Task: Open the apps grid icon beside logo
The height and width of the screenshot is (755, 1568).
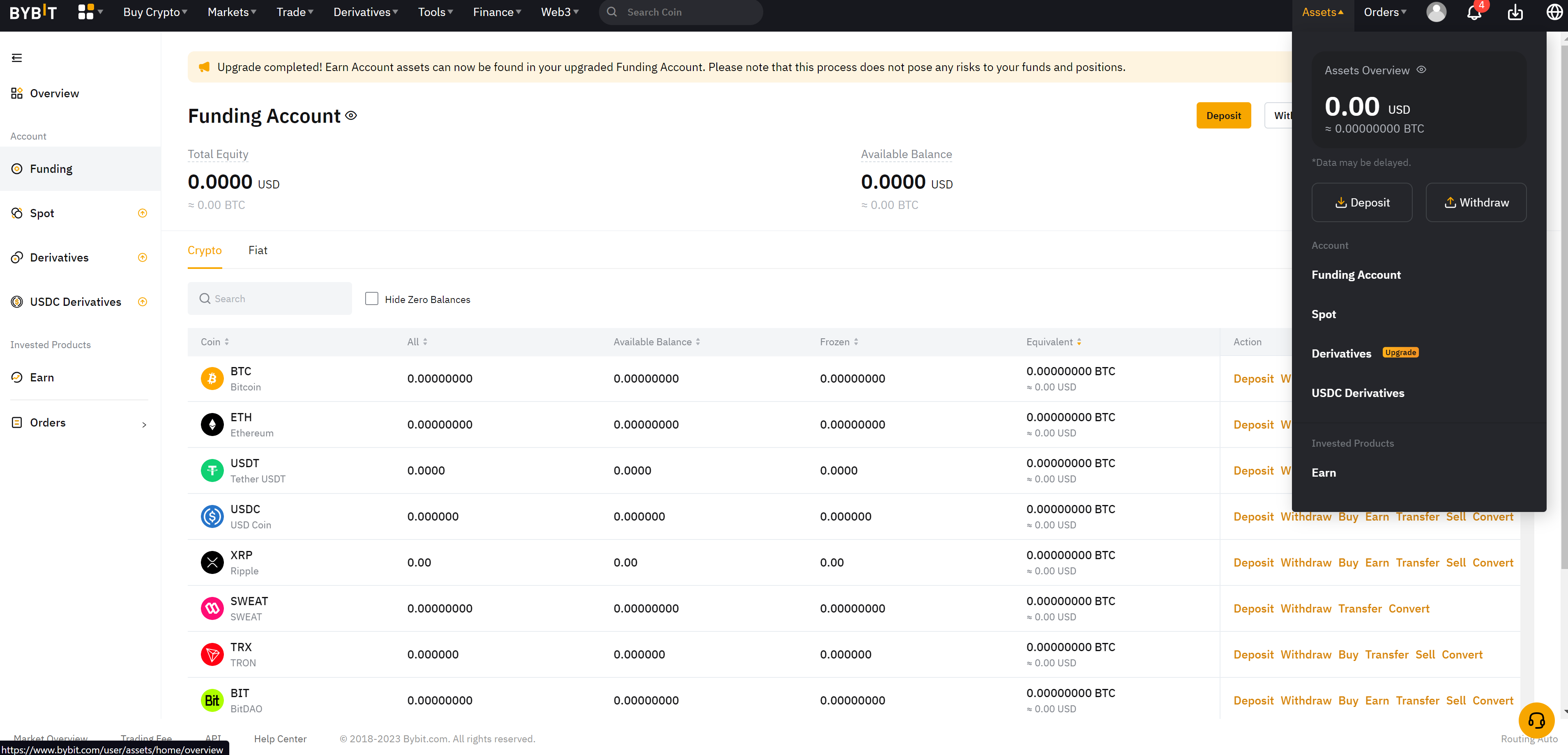Action: (x=86, y=12)
